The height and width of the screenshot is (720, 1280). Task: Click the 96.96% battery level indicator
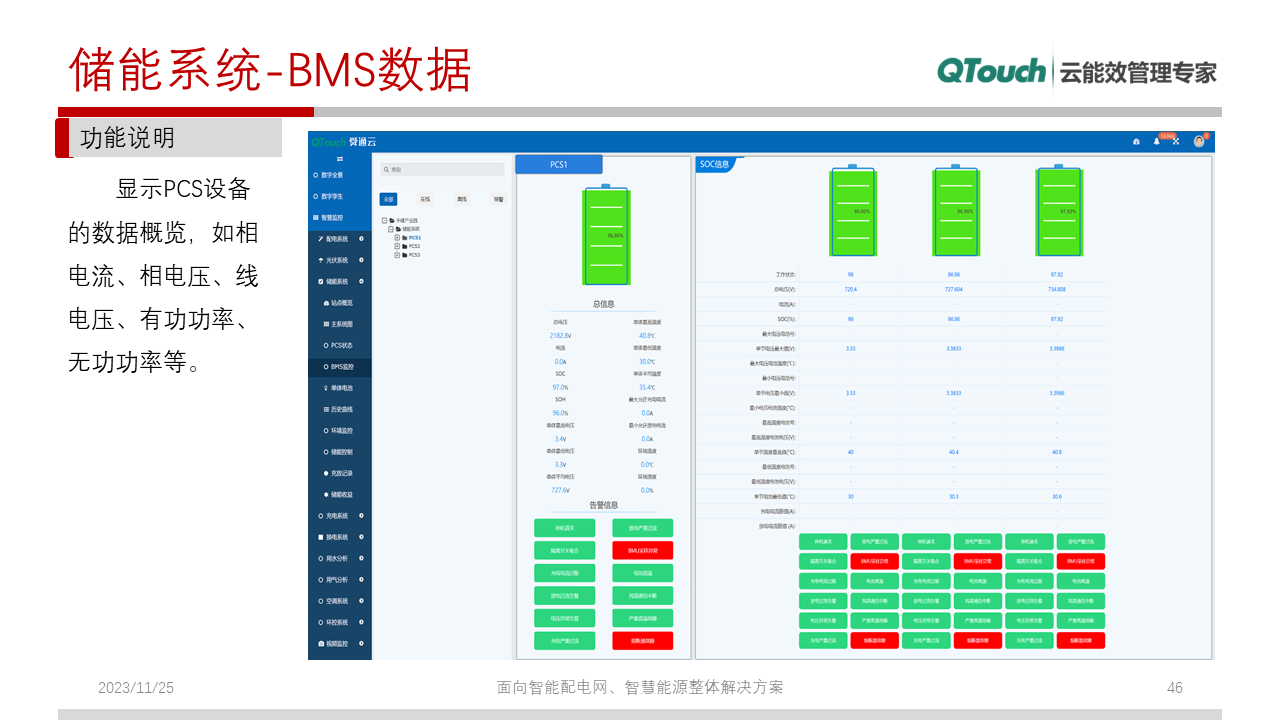tap(956, 212)
